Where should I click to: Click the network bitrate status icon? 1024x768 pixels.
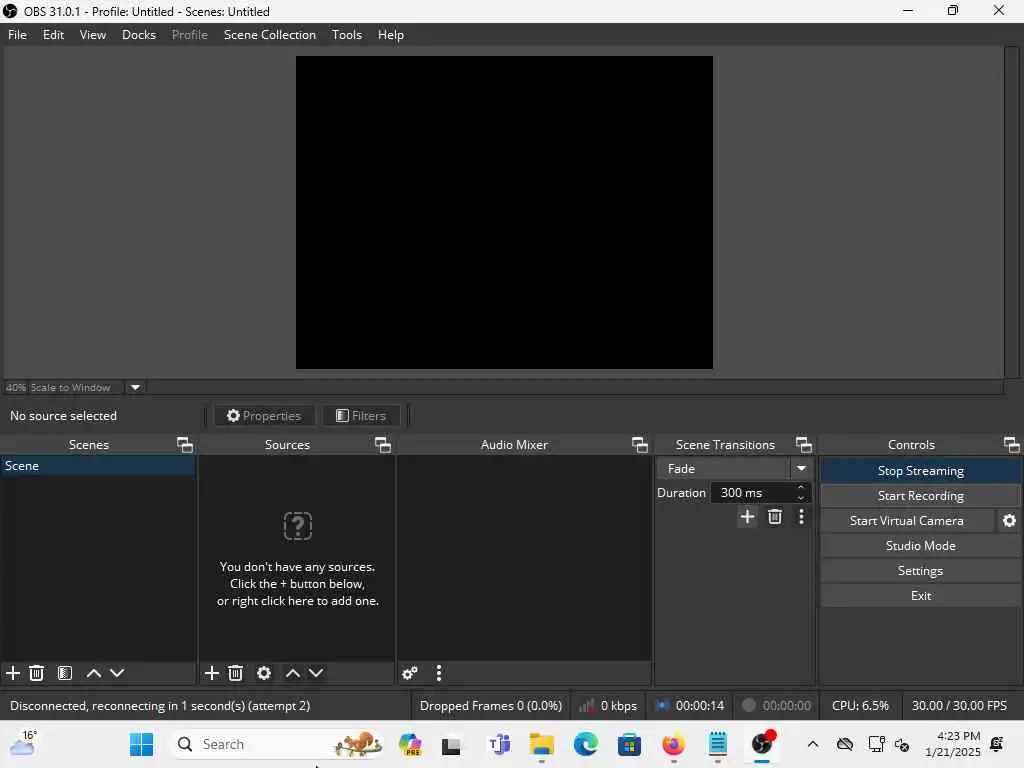586,705
